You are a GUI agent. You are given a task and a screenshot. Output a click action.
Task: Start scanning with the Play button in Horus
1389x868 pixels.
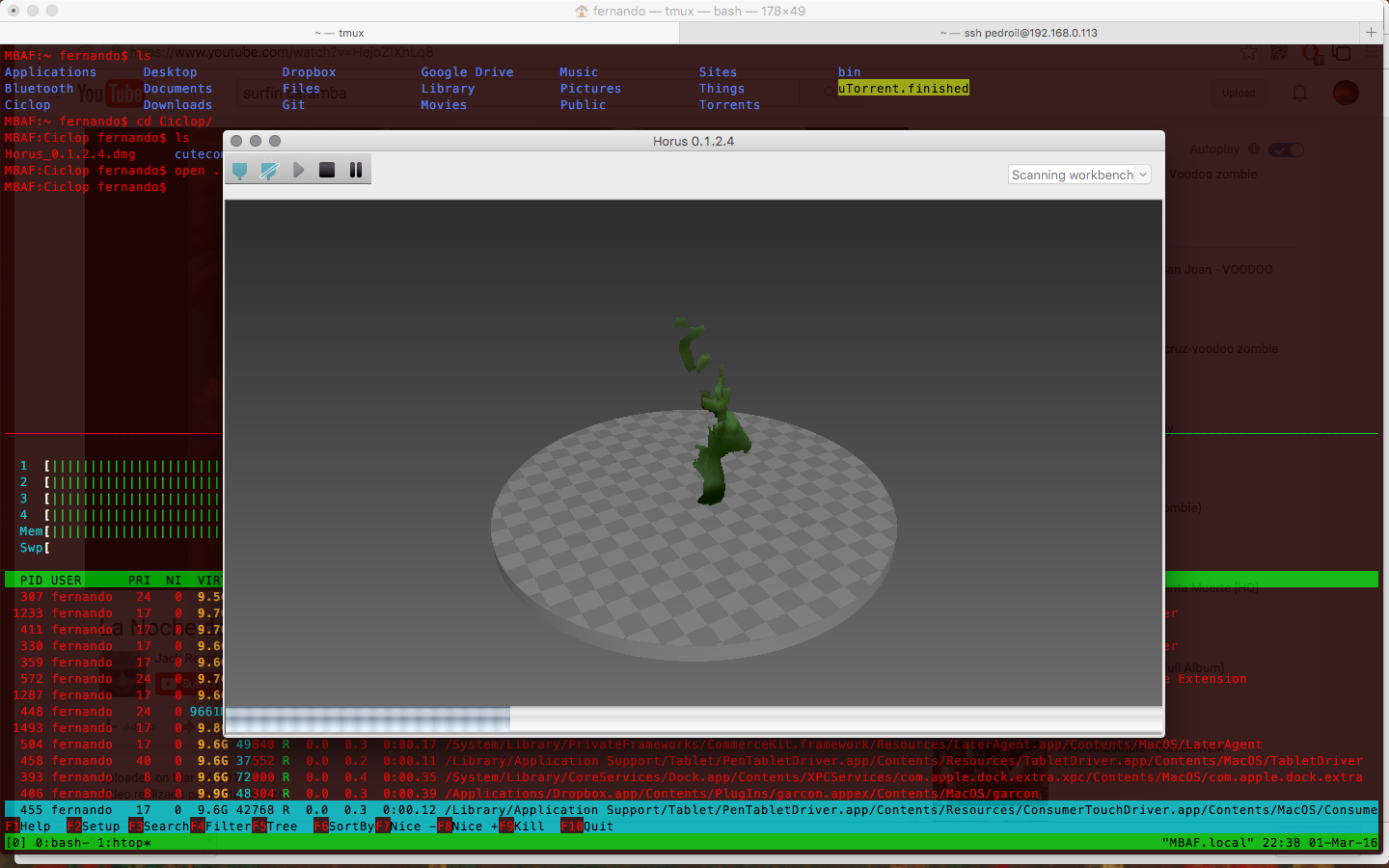[x=298, y=170]
